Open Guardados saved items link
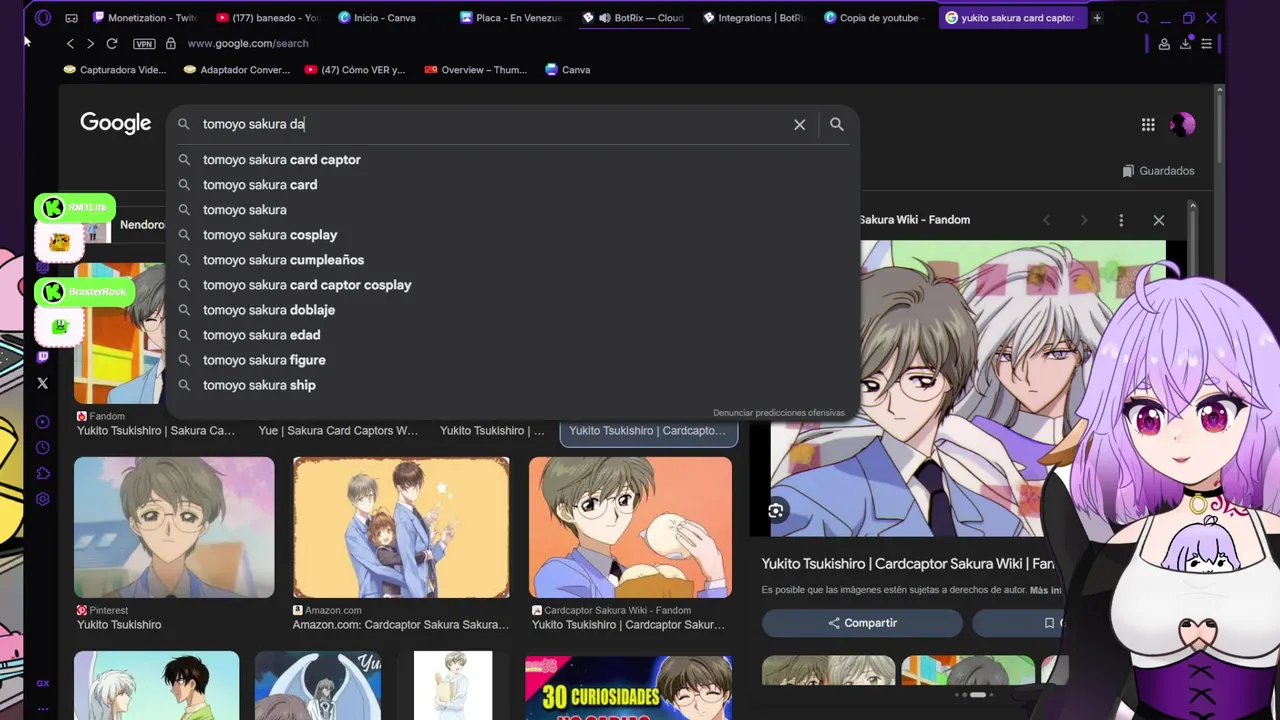Image resolution: width=1280 pixels, height=720 pixels. [1158, 171]
